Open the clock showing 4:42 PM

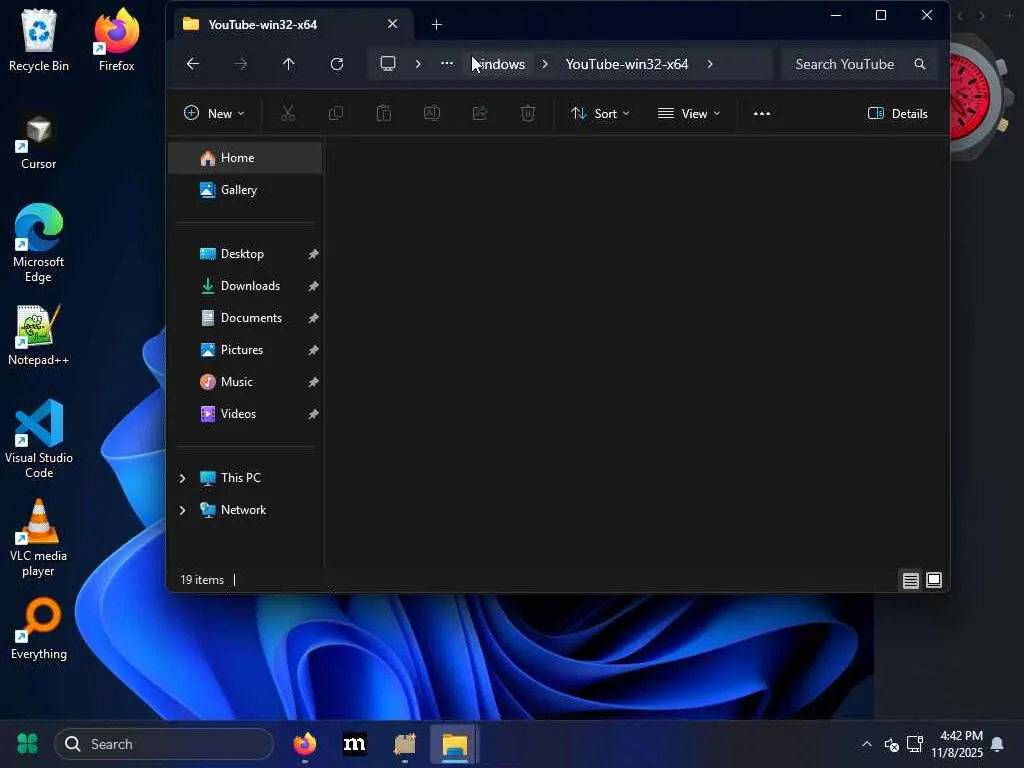[x=957, y=744]
